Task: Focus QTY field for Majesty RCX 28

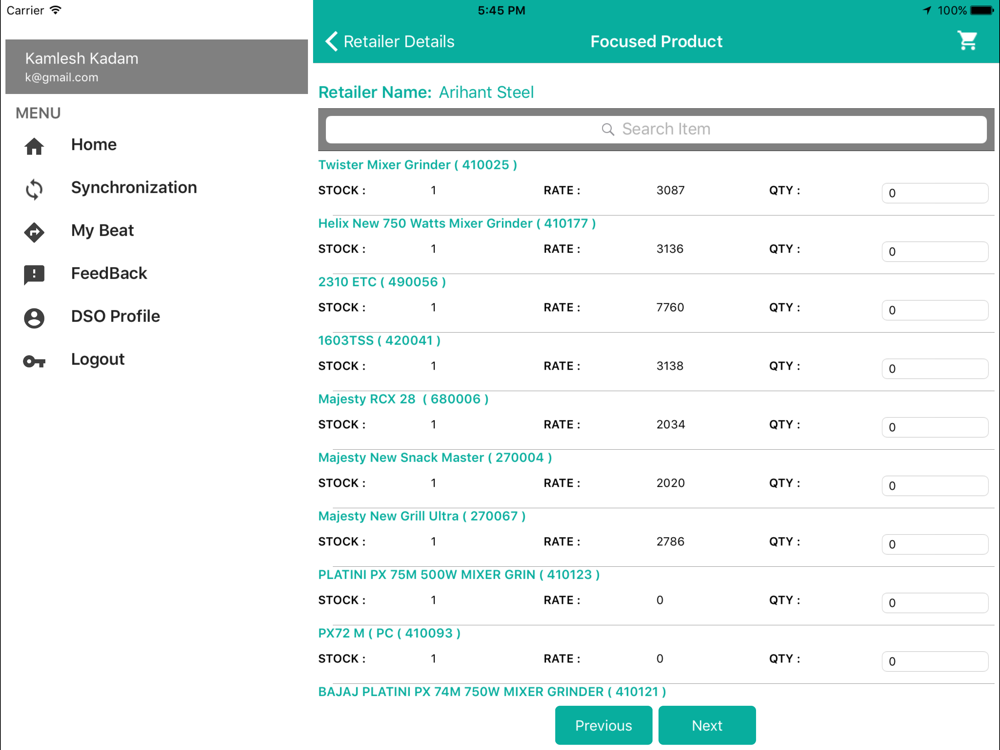Action: (x=934, y=427)
